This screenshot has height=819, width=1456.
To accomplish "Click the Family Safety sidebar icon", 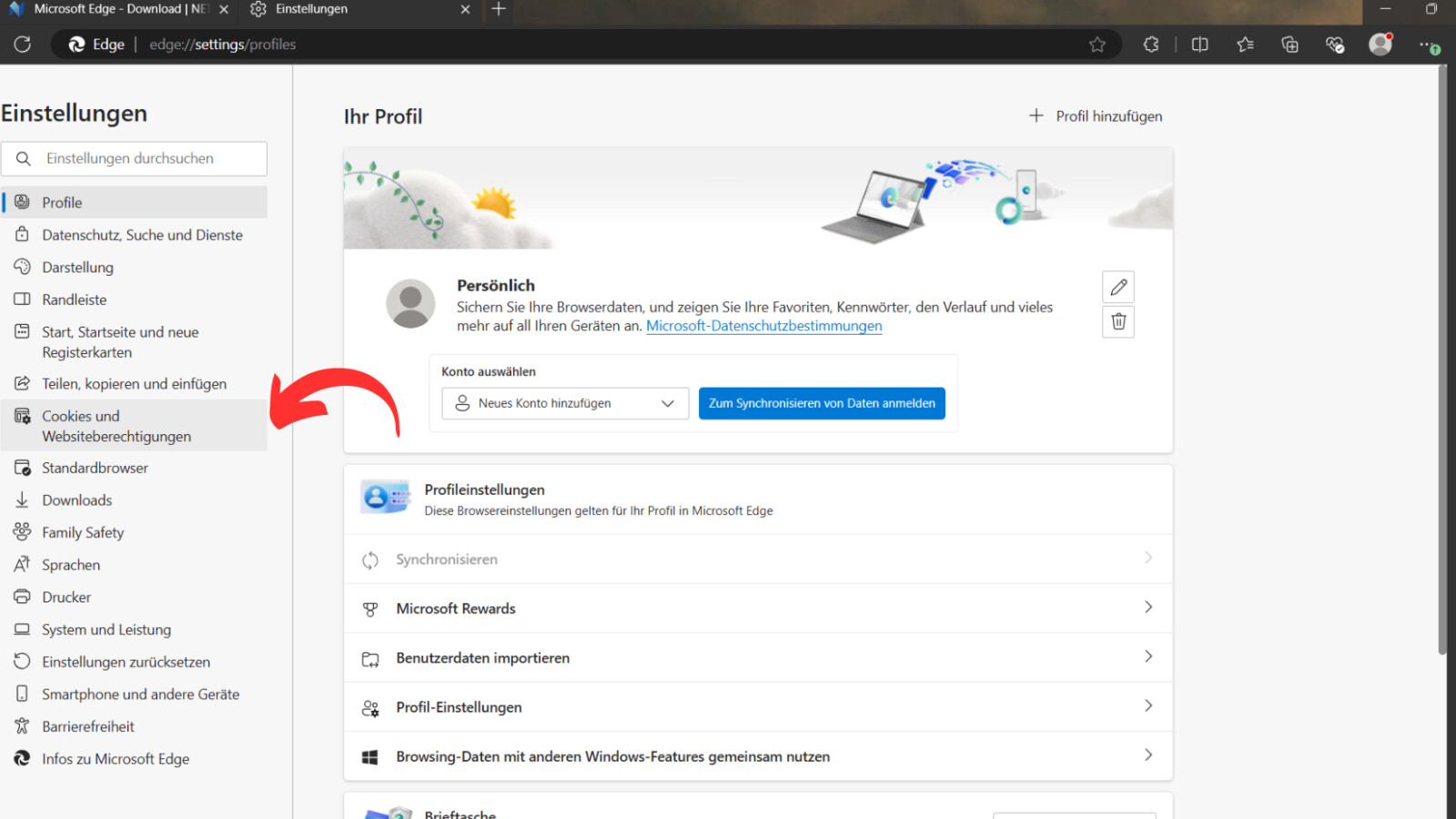I will (23, 531).
